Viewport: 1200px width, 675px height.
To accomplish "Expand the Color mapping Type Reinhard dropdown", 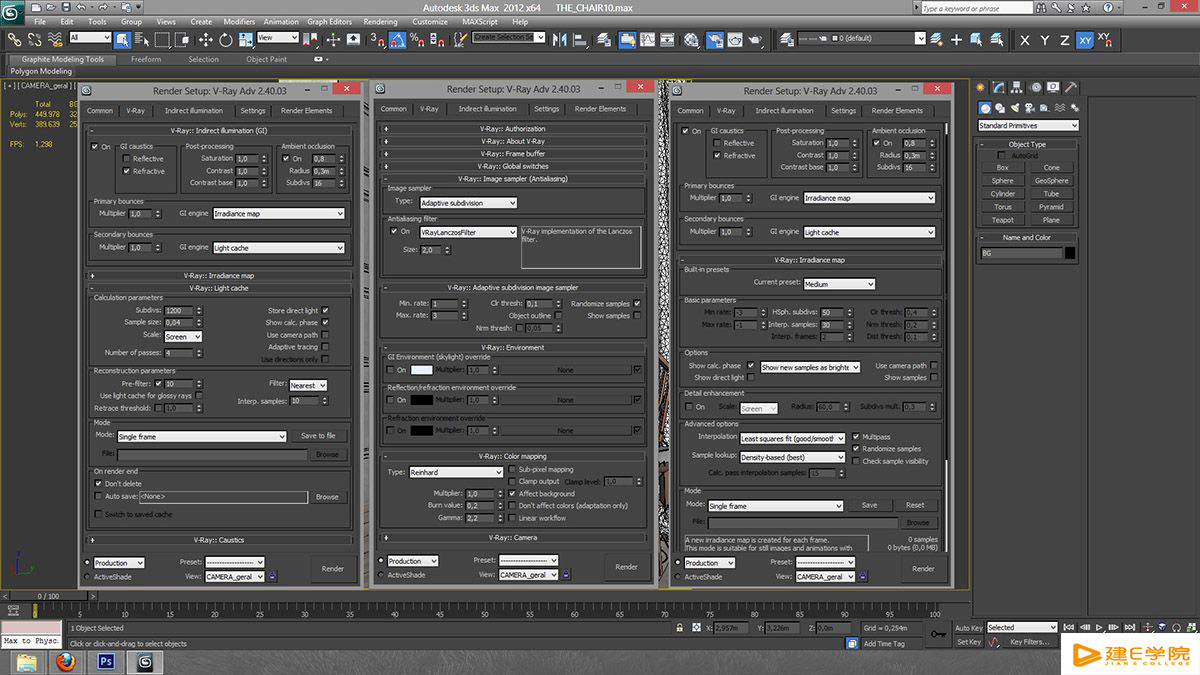I will tap(455, 472).
